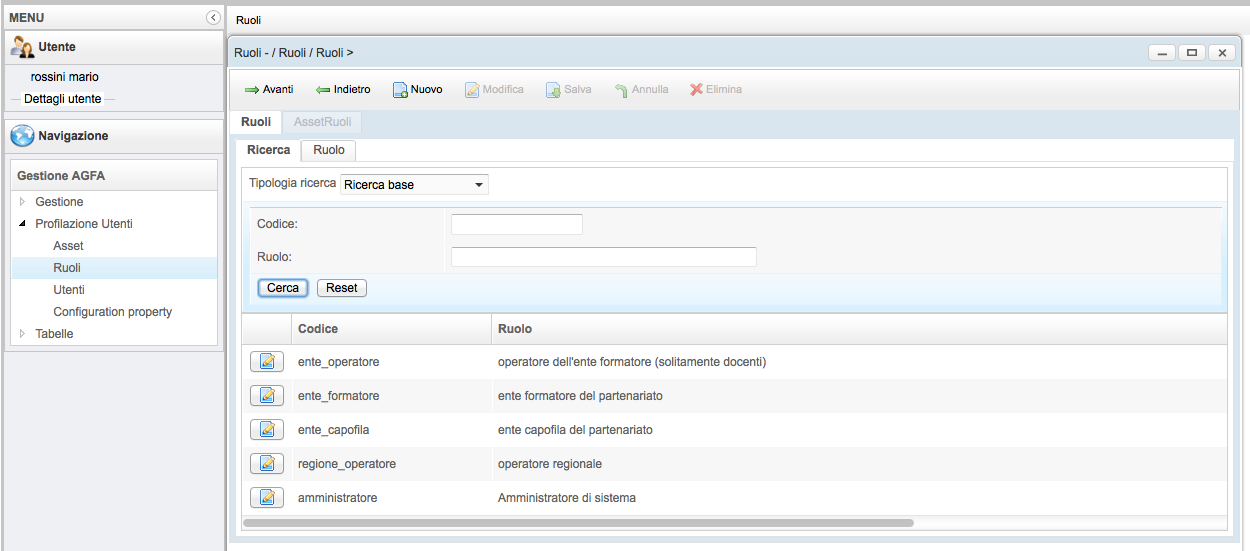Select the Ricerca tab
1250x551 pixels.
(x=268, y=150)
